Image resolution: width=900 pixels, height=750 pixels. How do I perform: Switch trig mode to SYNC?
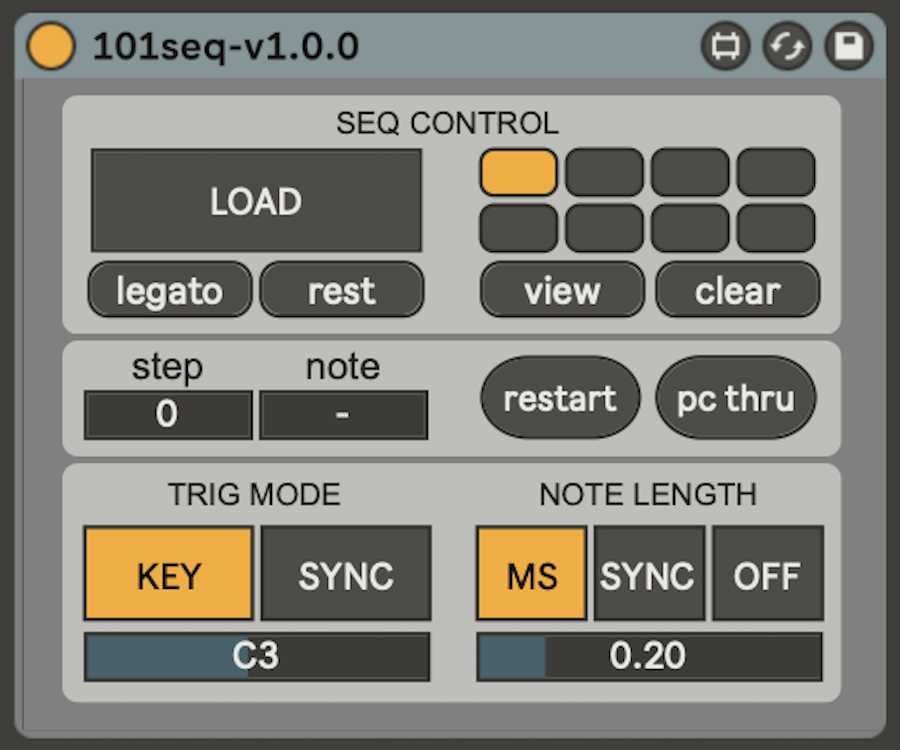point(346,575)
